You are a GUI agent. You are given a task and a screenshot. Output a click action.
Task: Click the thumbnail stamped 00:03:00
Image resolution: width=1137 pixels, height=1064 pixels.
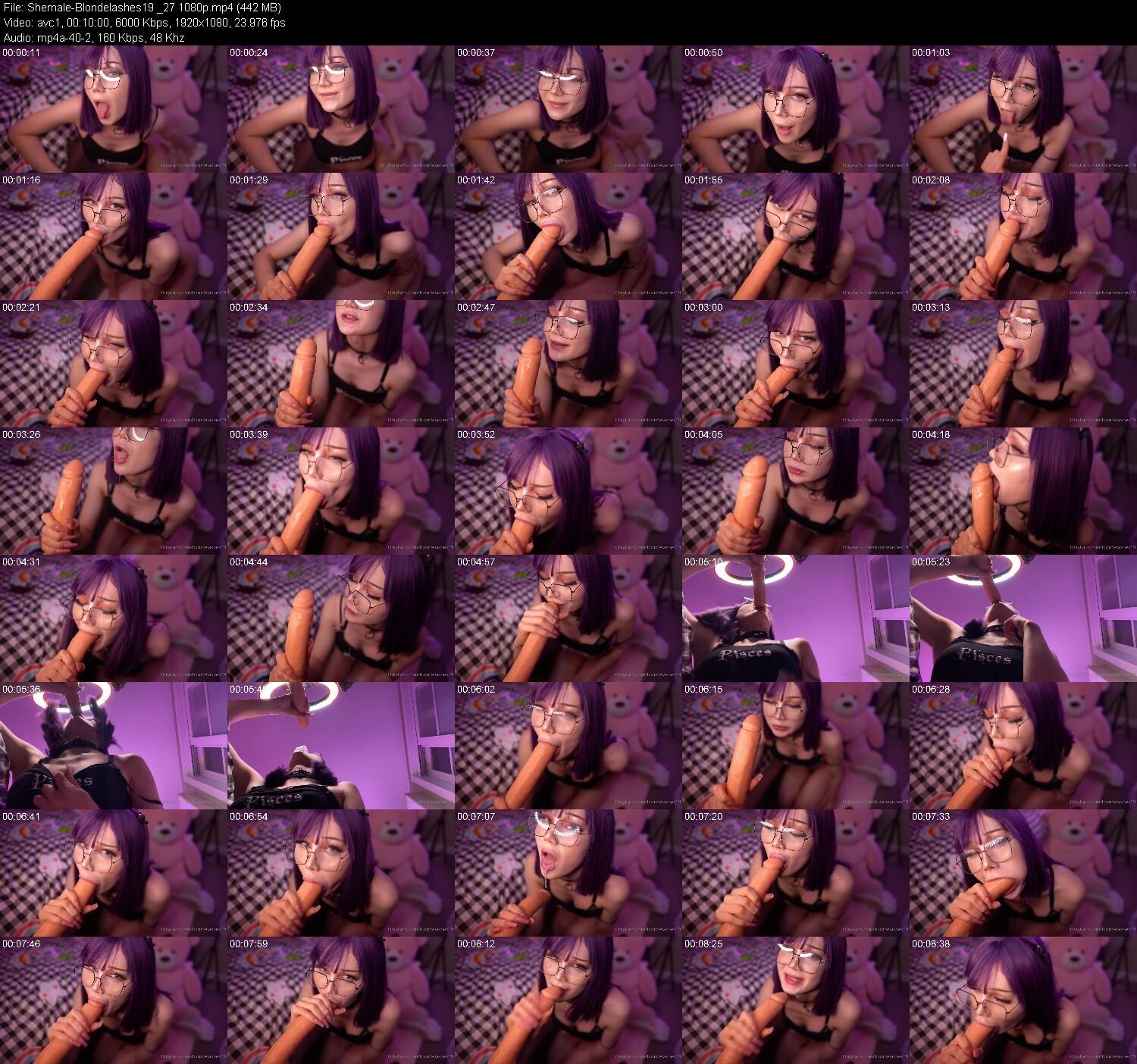pos(796,364)
